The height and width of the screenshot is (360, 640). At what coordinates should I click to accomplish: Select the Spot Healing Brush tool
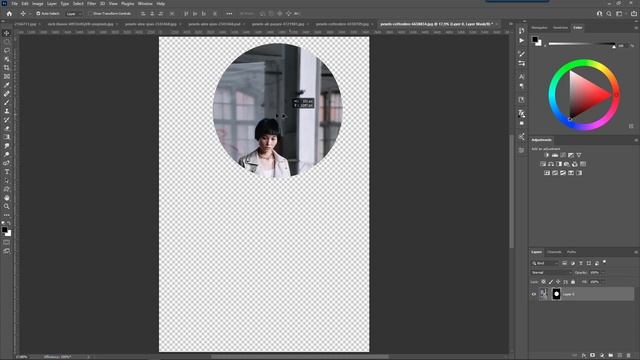pos(7,94)
